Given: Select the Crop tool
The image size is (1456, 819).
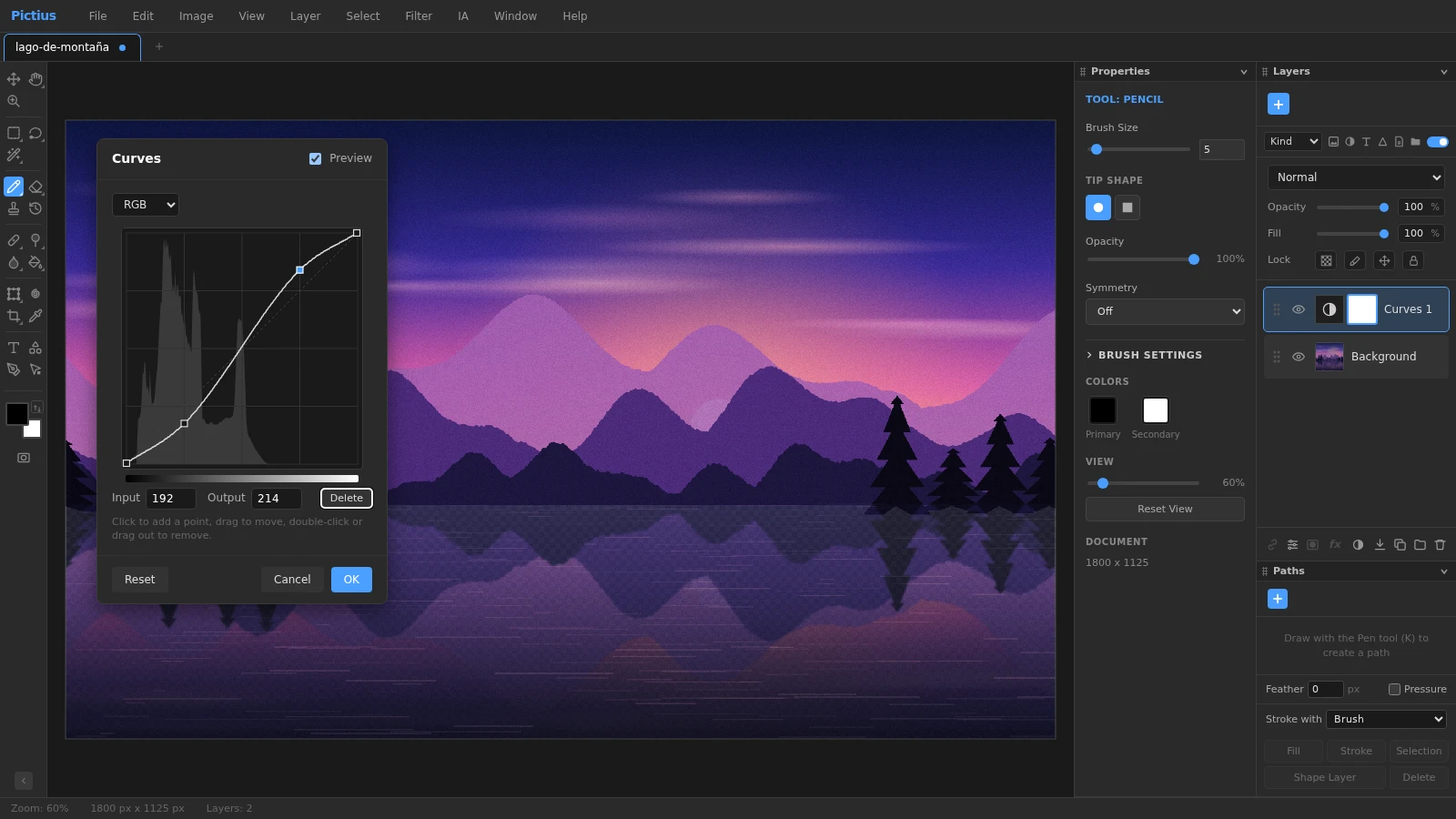Looking at the screenshot, I should click(14, 316).
